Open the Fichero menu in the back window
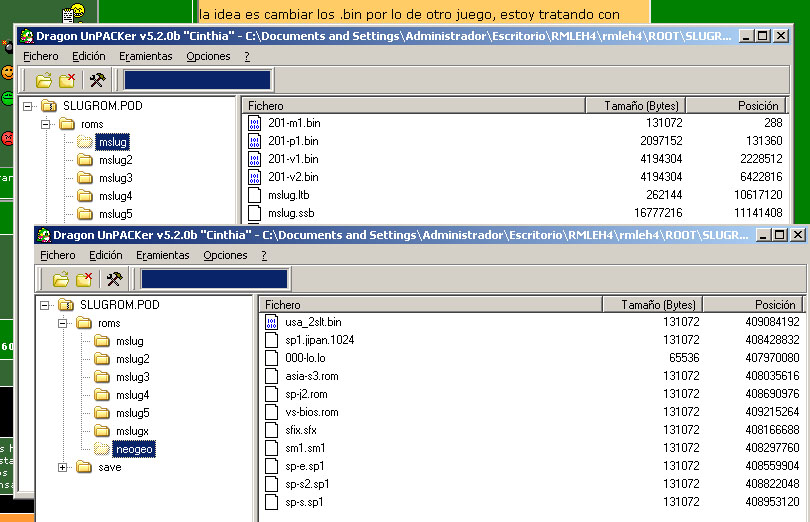The image size is (810, 522). pos(40,56)
